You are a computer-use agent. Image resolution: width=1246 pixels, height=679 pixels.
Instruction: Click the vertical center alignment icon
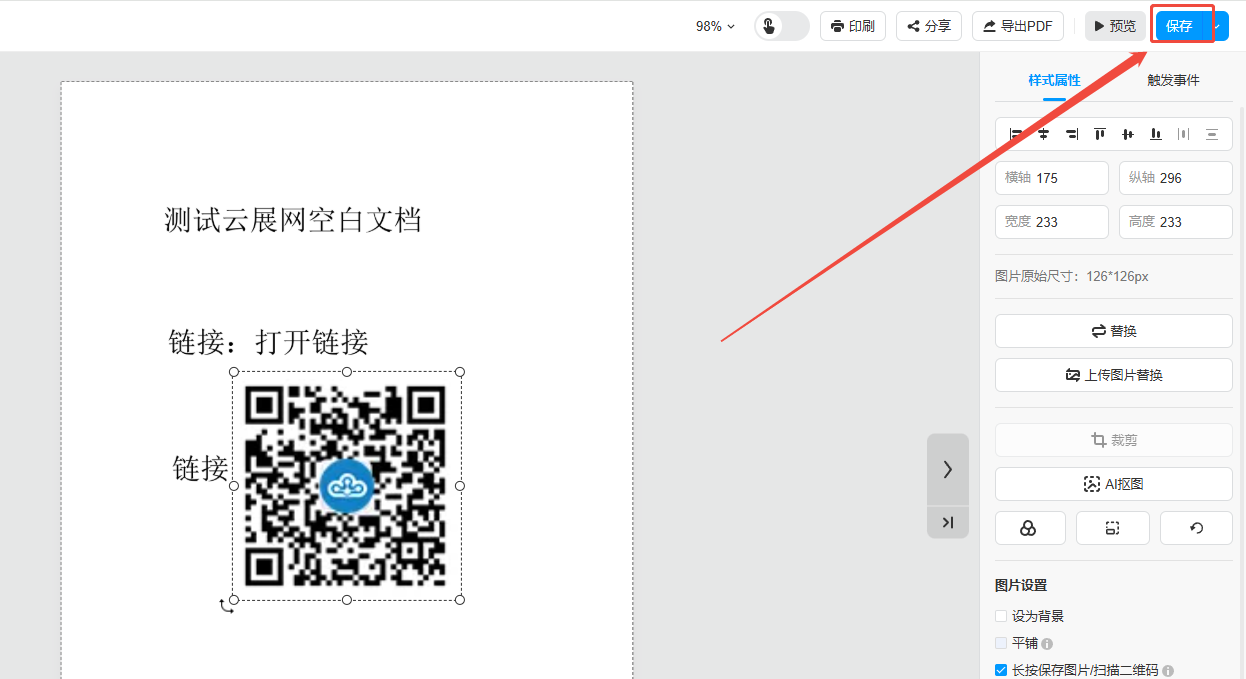point(1128,134)
